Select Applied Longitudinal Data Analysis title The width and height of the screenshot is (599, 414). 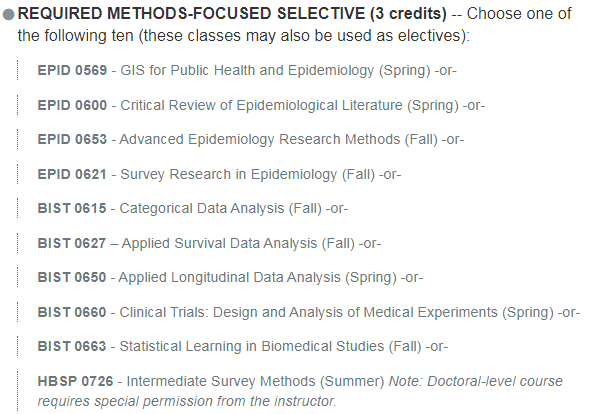click(229, 278)
